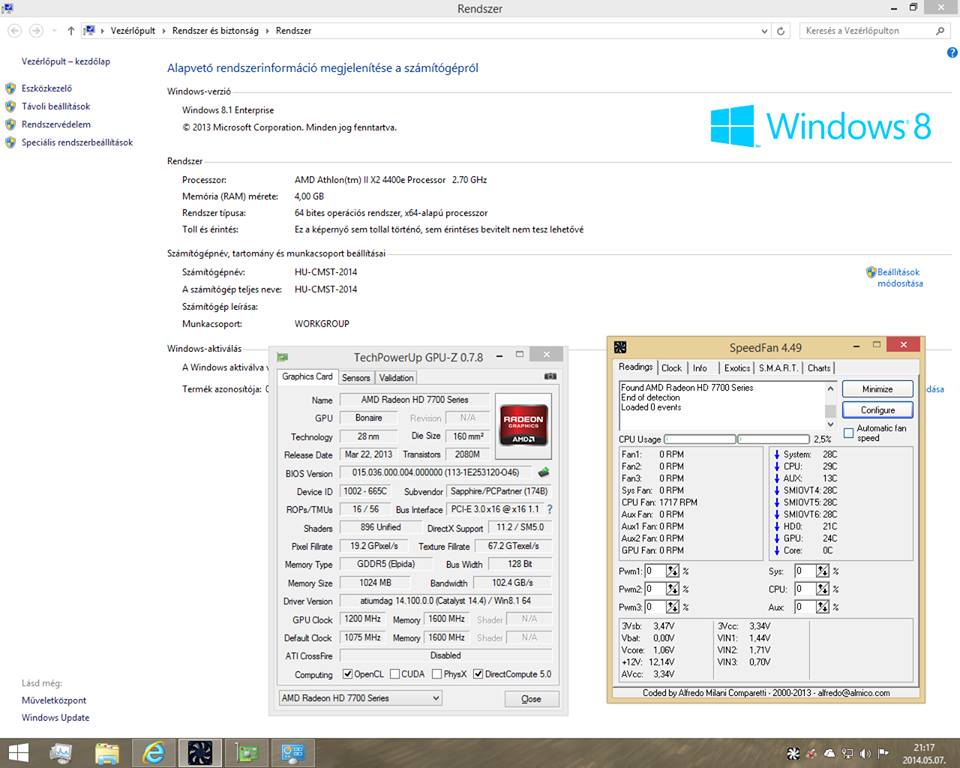Open the AMD Radeon HD 7700 Series dropdown
This screenshot has height=768, width=960.
[361, 698]
